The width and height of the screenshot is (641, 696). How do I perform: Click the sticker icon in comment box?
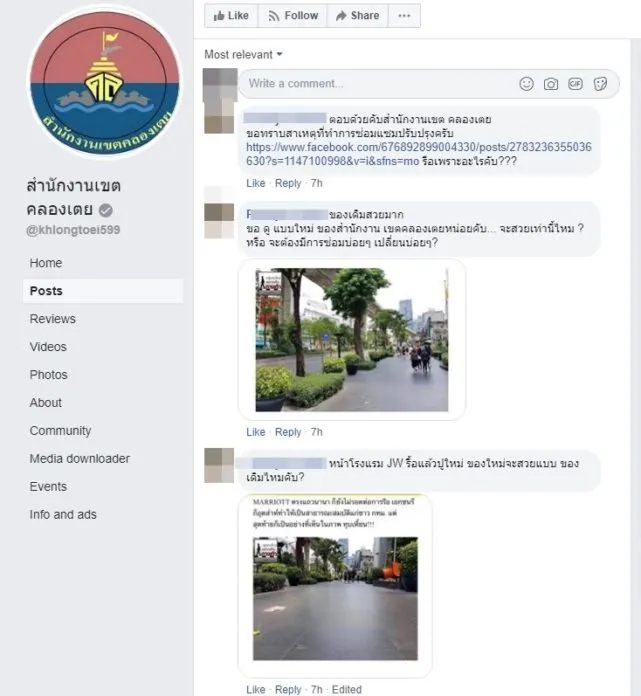click(600, 84)
